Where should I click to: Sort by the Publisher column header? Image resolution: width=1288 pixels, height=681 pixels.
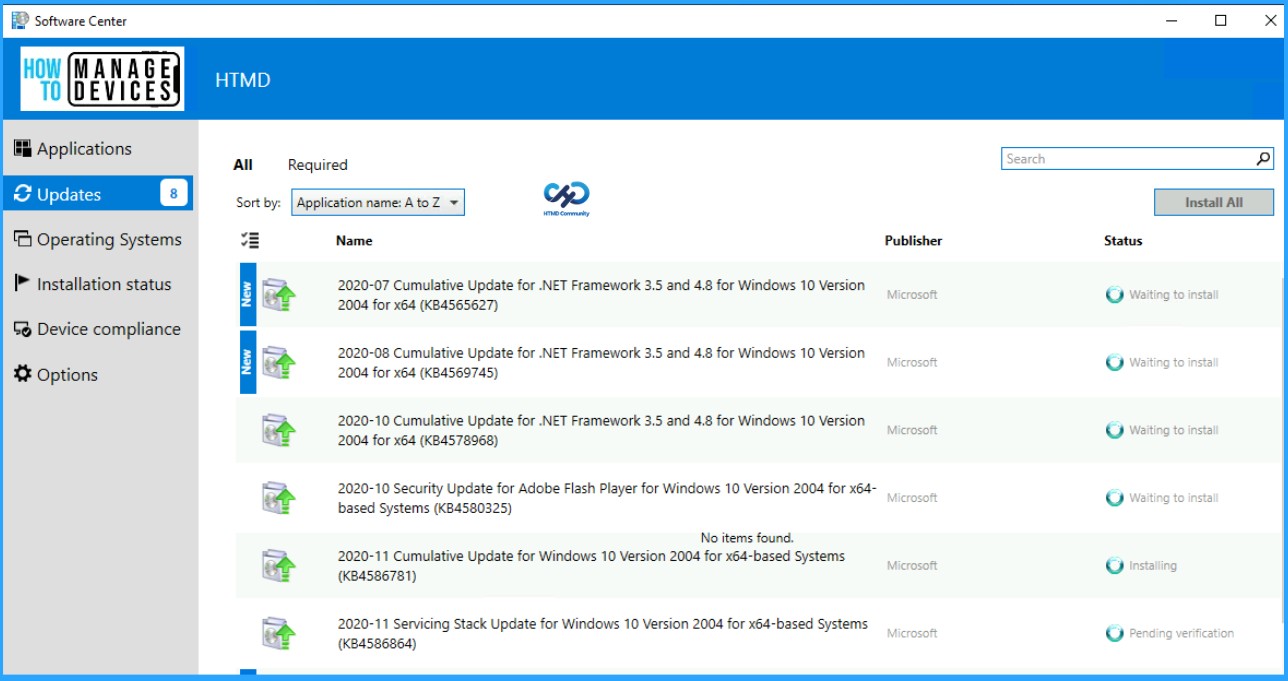(x=913, y=241)
